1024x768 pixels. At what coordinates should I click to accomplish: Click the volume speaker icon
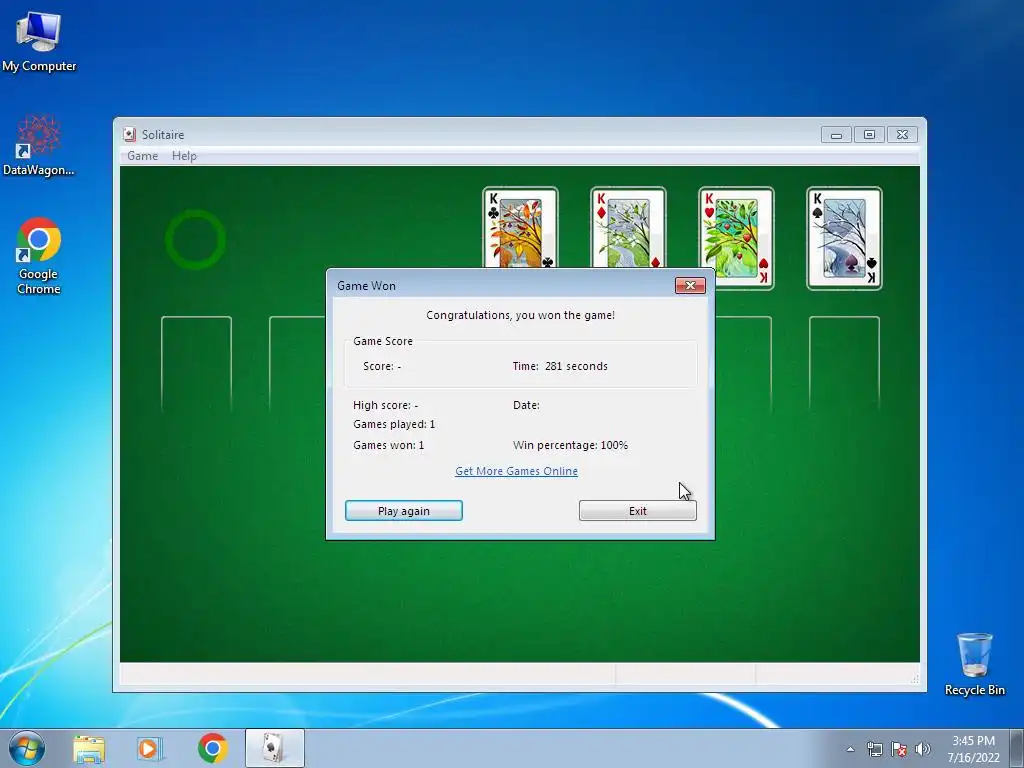(923, 749)
